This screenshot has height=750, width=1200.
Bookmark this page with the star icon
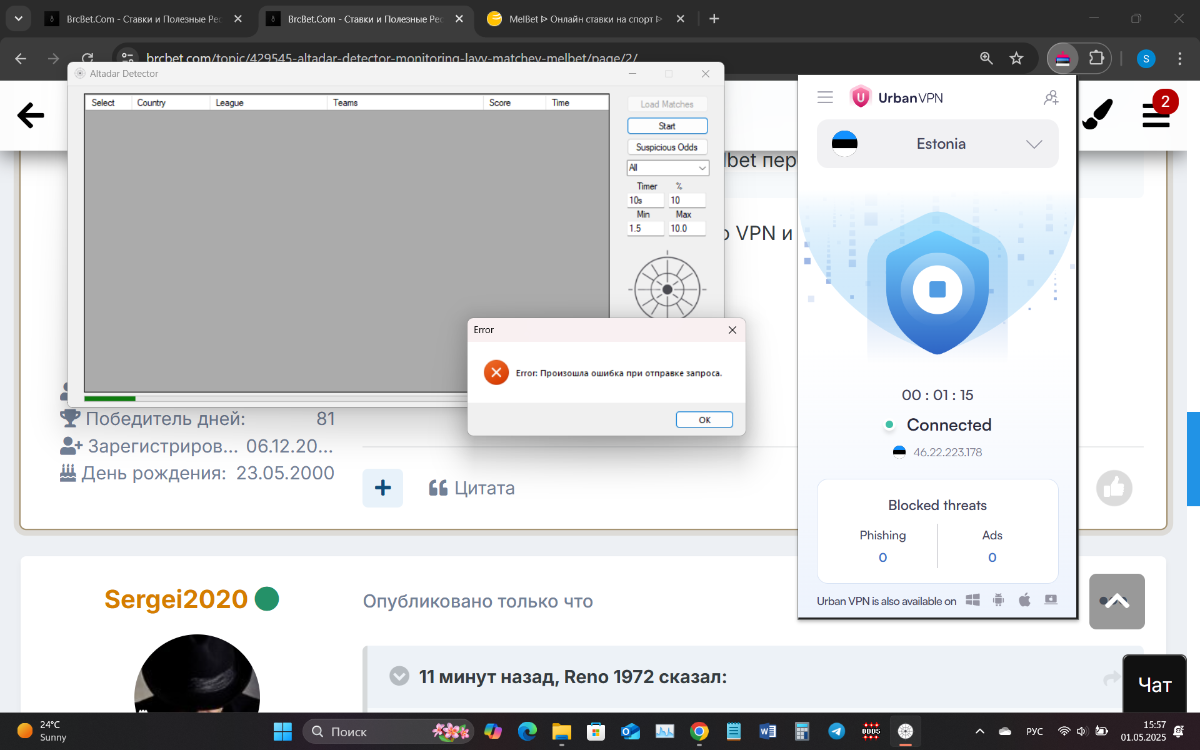point(1017,58)
